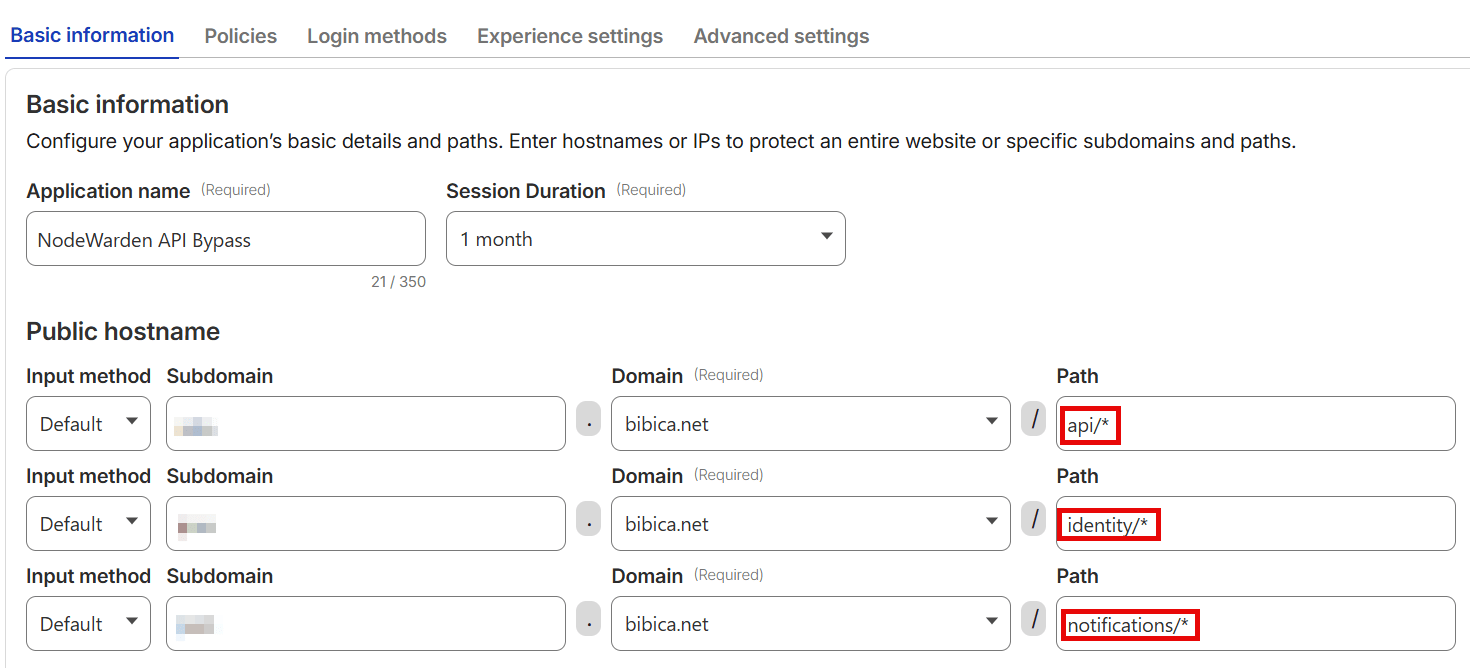Viewport: 1470px width, 668px height.
Task: Click the Application name text field
Action: [225, 239]
